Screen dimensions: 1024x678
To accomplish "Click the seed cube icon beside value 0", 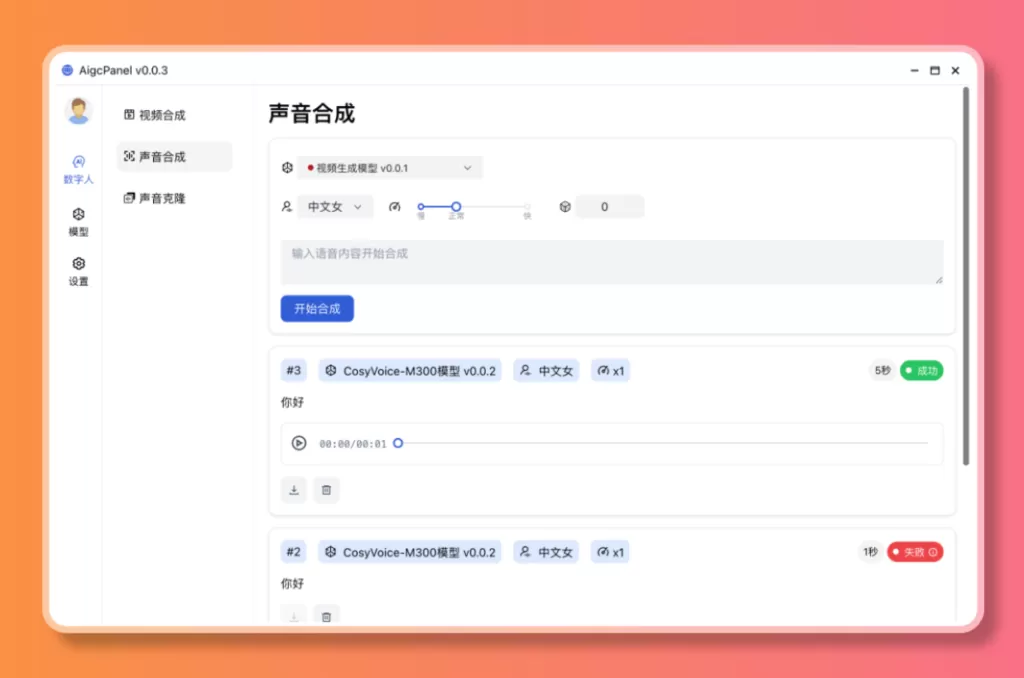I will pyautogui.click(x=565, y=206).
